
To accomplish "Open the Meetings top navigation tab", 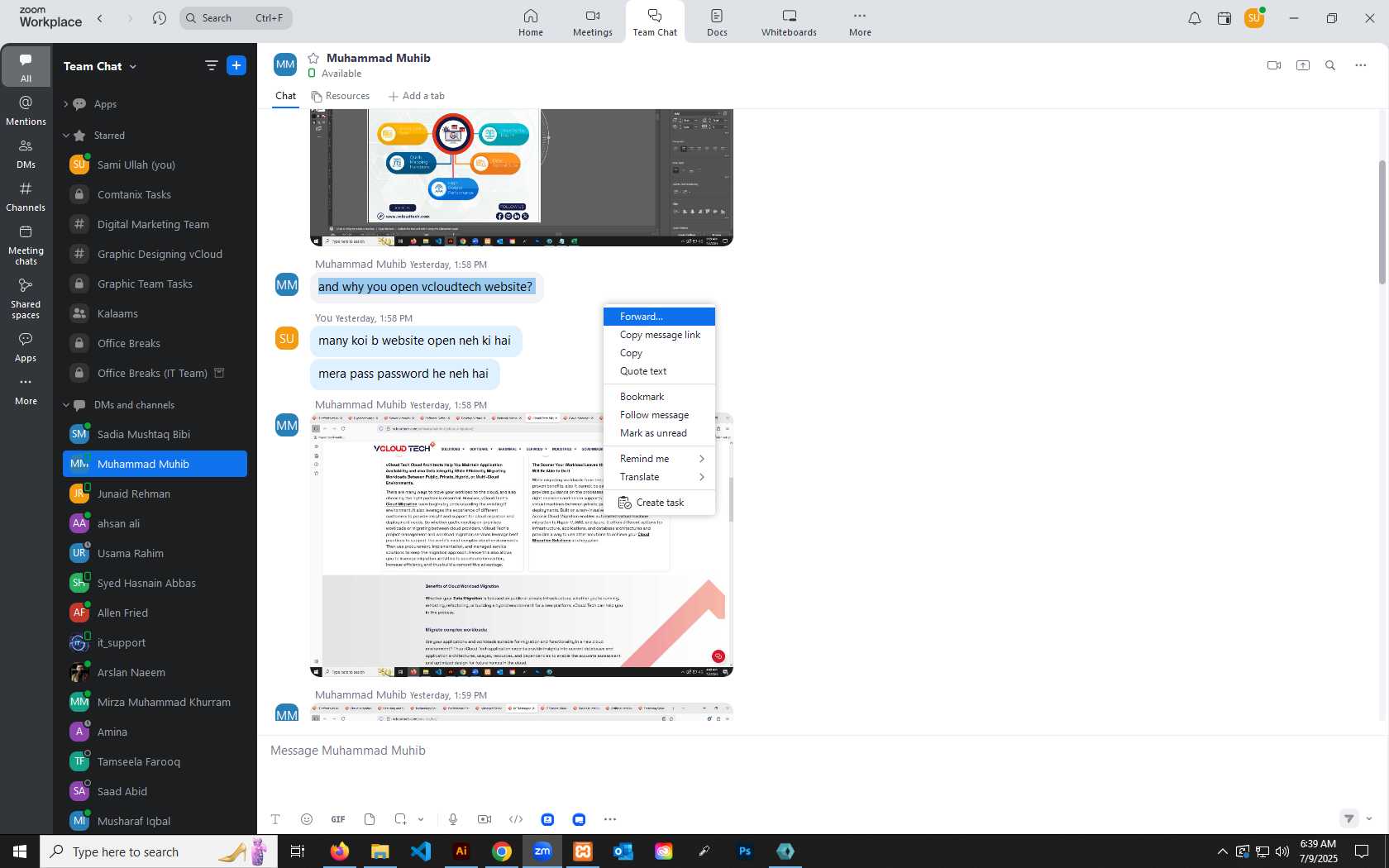I will click(x=593, y=22).
